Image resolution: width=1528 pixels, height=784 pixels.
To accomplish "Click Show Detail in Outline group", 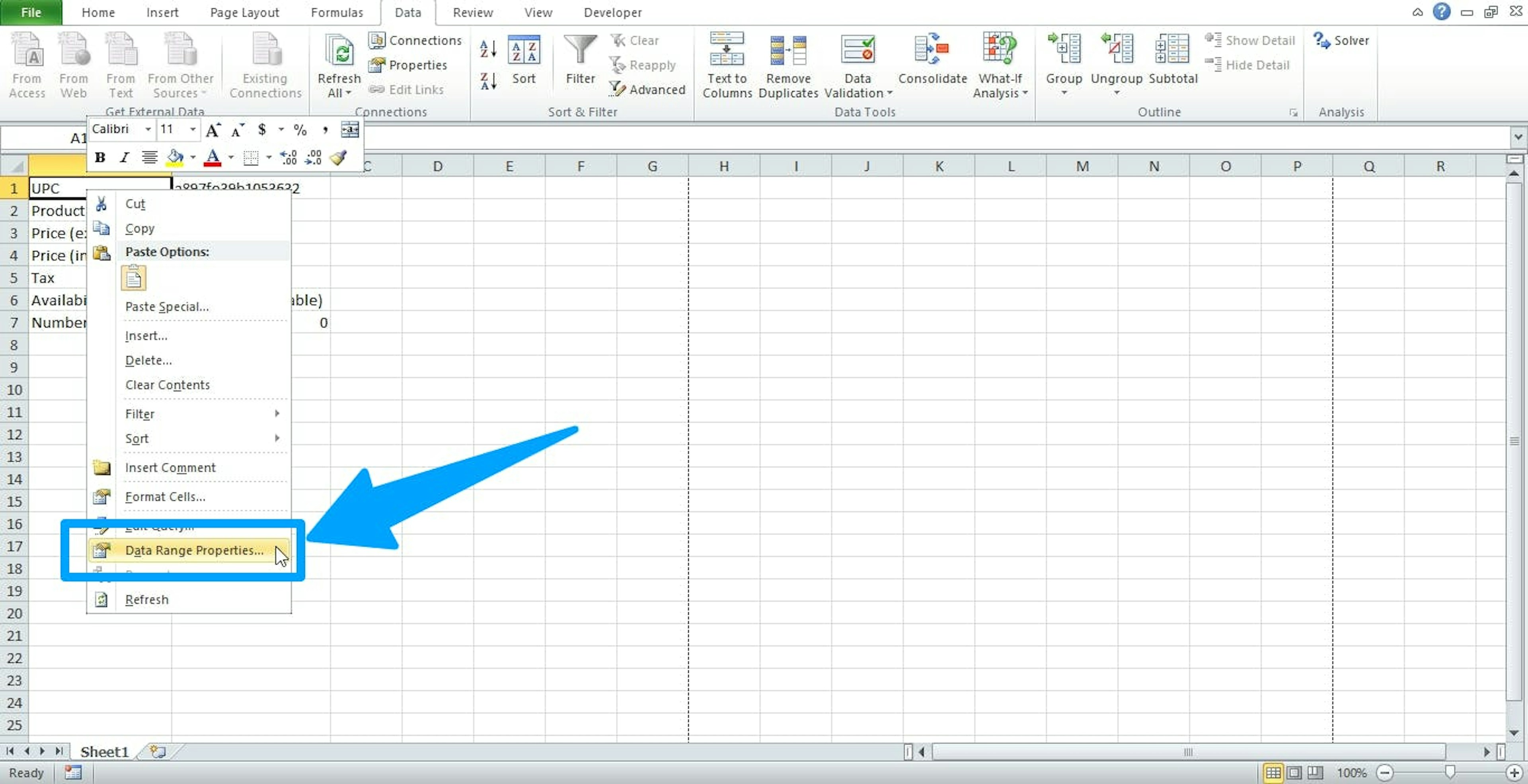I will [1250, 40].
